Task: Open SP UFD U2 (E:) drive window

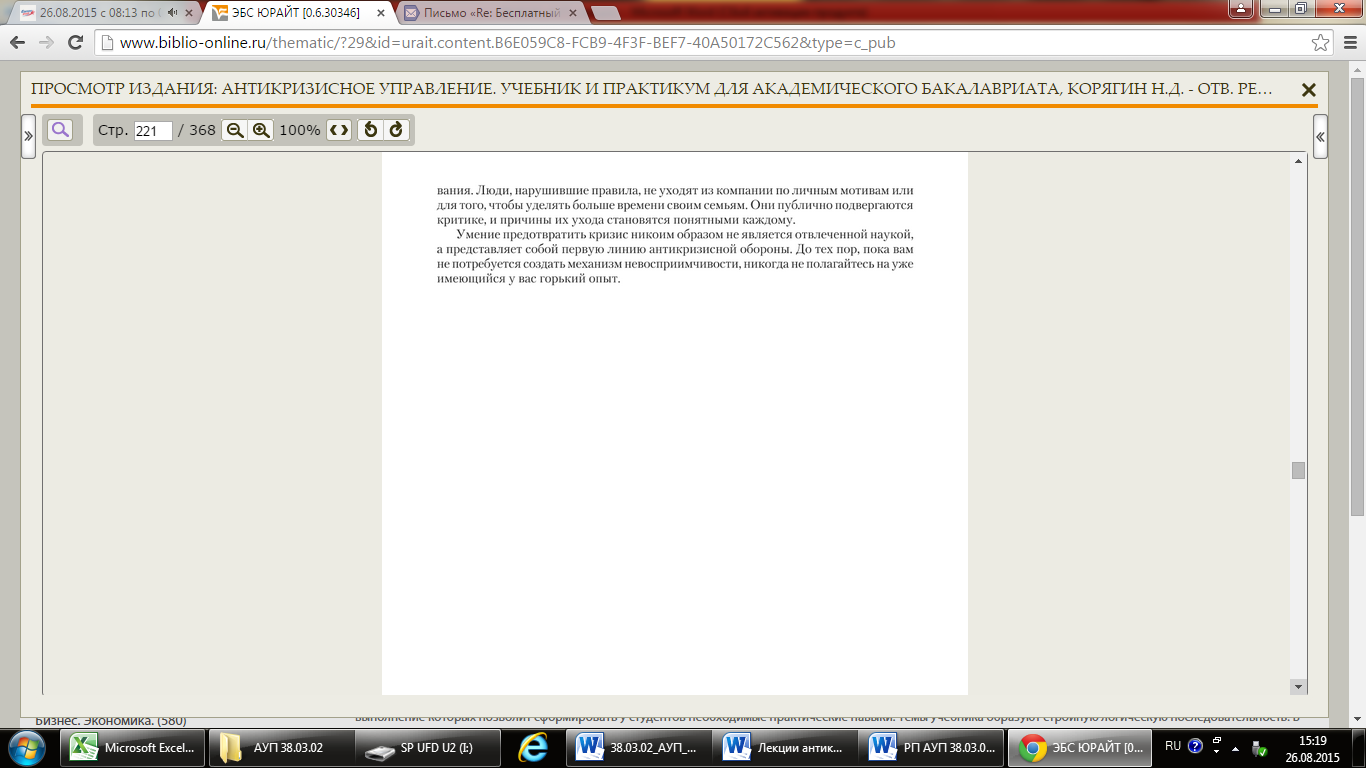Action: click(x=428, y=747)
